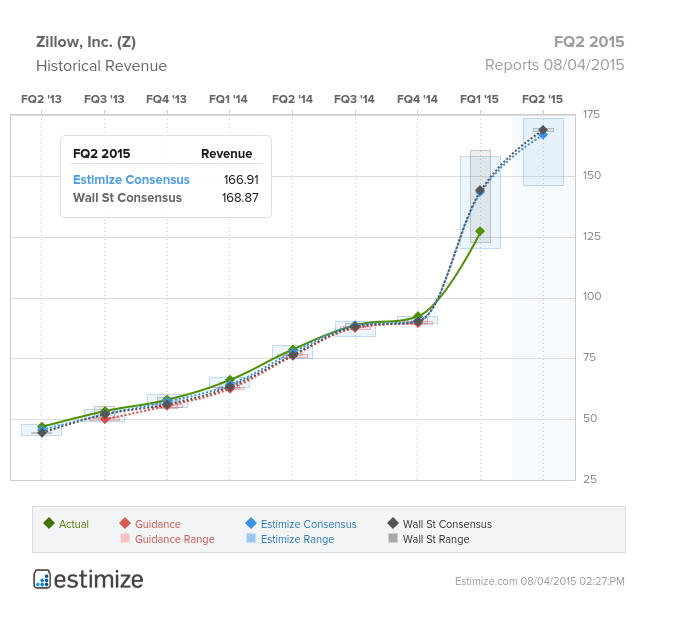Click the Revenue column header in tooltip
The height and width of the screenshot is (620, 675).
[226, 154]
